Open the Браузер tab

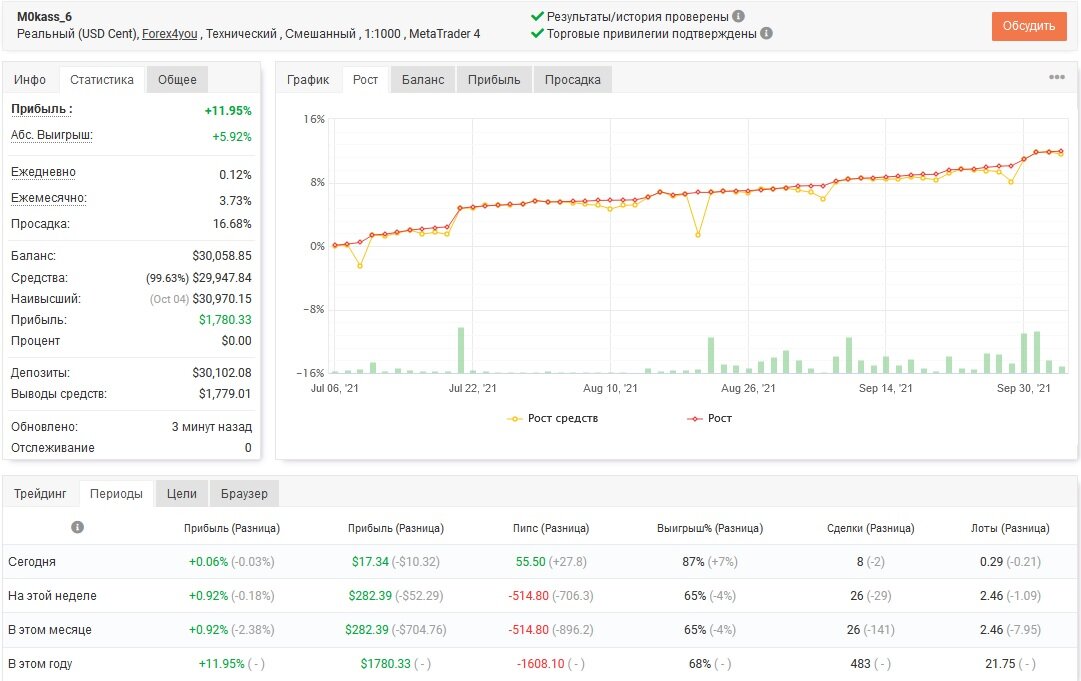point(244,494)
